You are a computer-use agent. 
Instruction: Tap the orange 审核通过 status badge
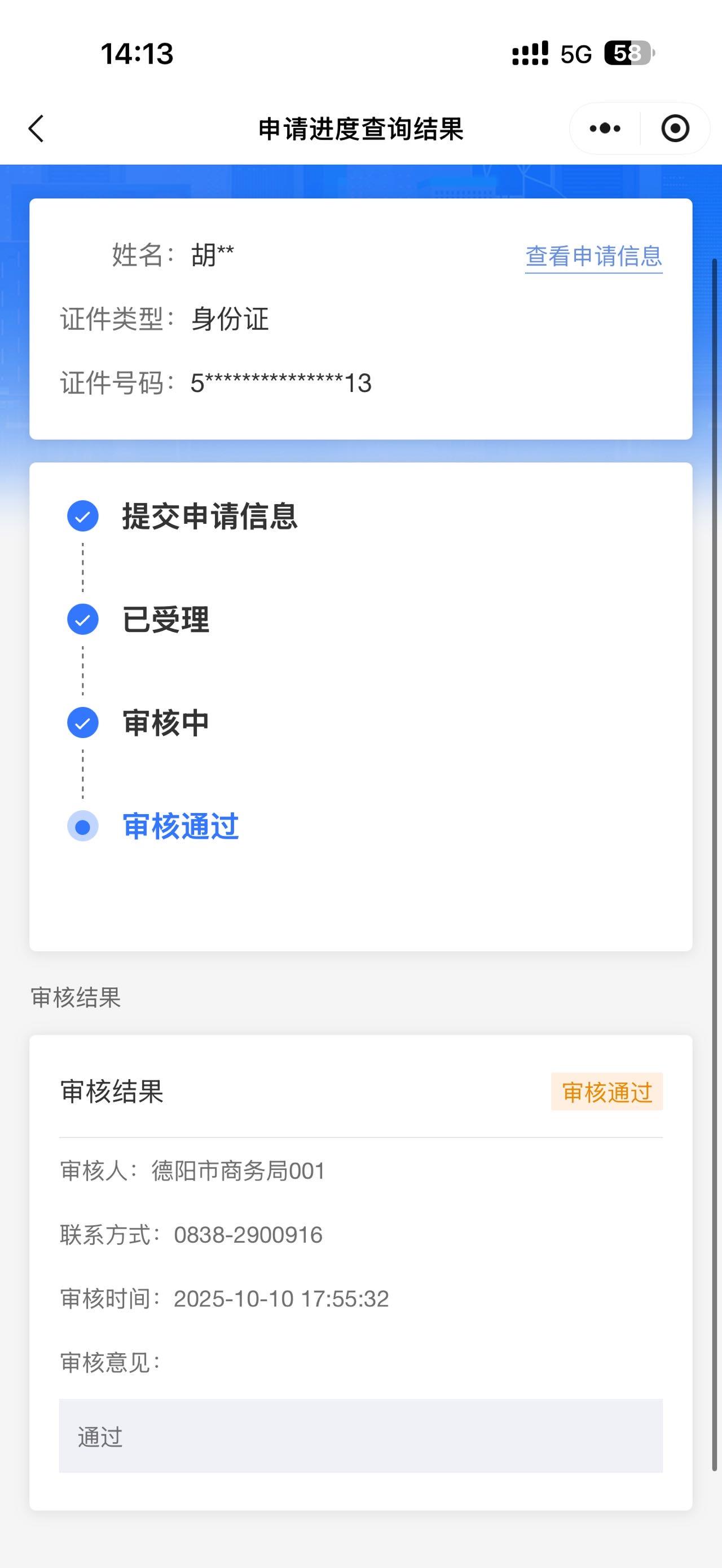pyautogui.click(x=606, y=1092)
